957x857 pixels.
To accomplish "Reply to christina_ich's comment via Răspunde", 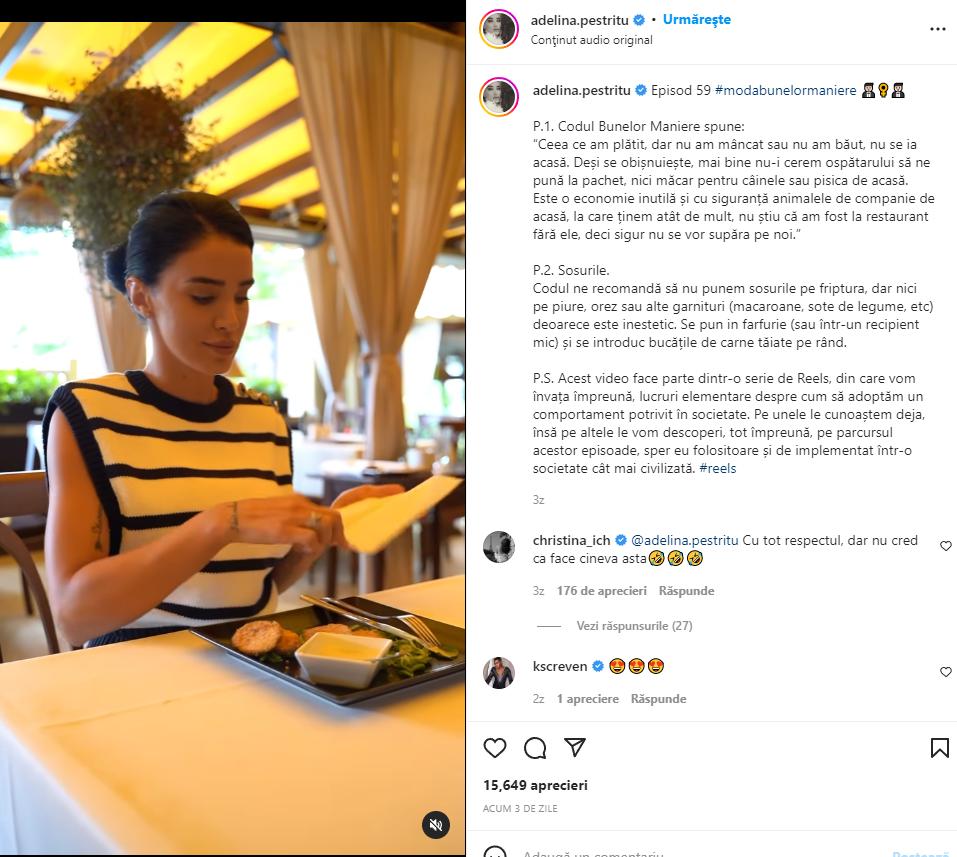I will tap(686, 591).
